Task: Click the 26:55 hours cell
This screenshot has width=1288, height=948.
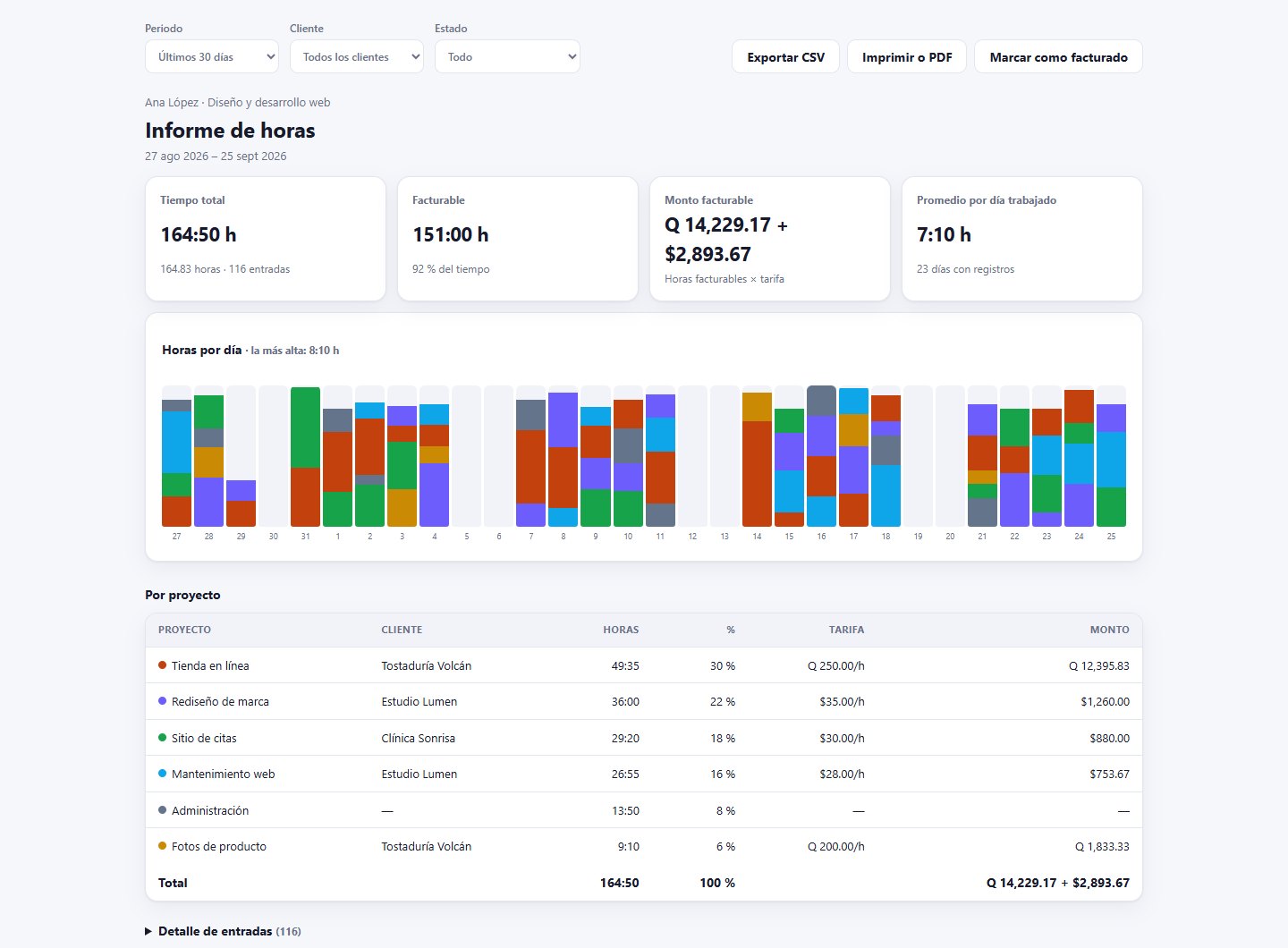Action: pos(625,774)
